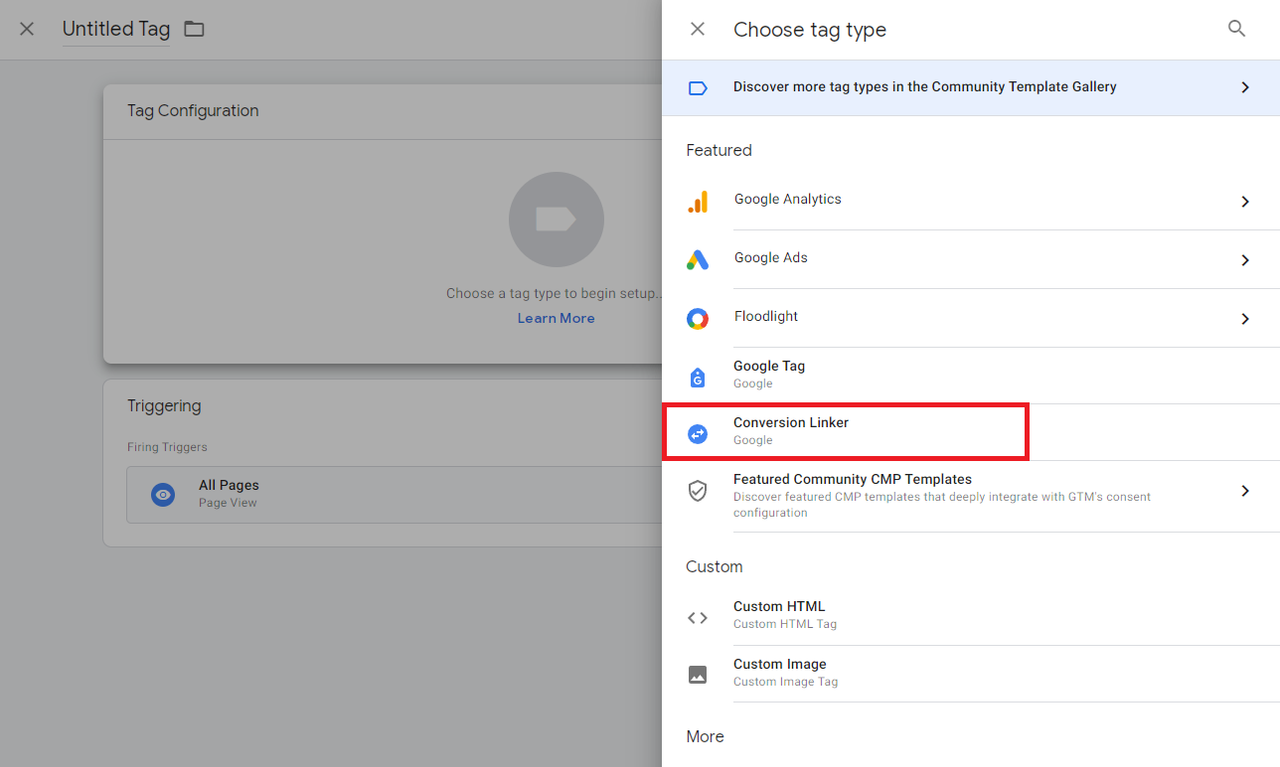Click the Custom Image picture icon
Screen dimensions: 1280x767
pyautogui.click(x=698, y=675)
